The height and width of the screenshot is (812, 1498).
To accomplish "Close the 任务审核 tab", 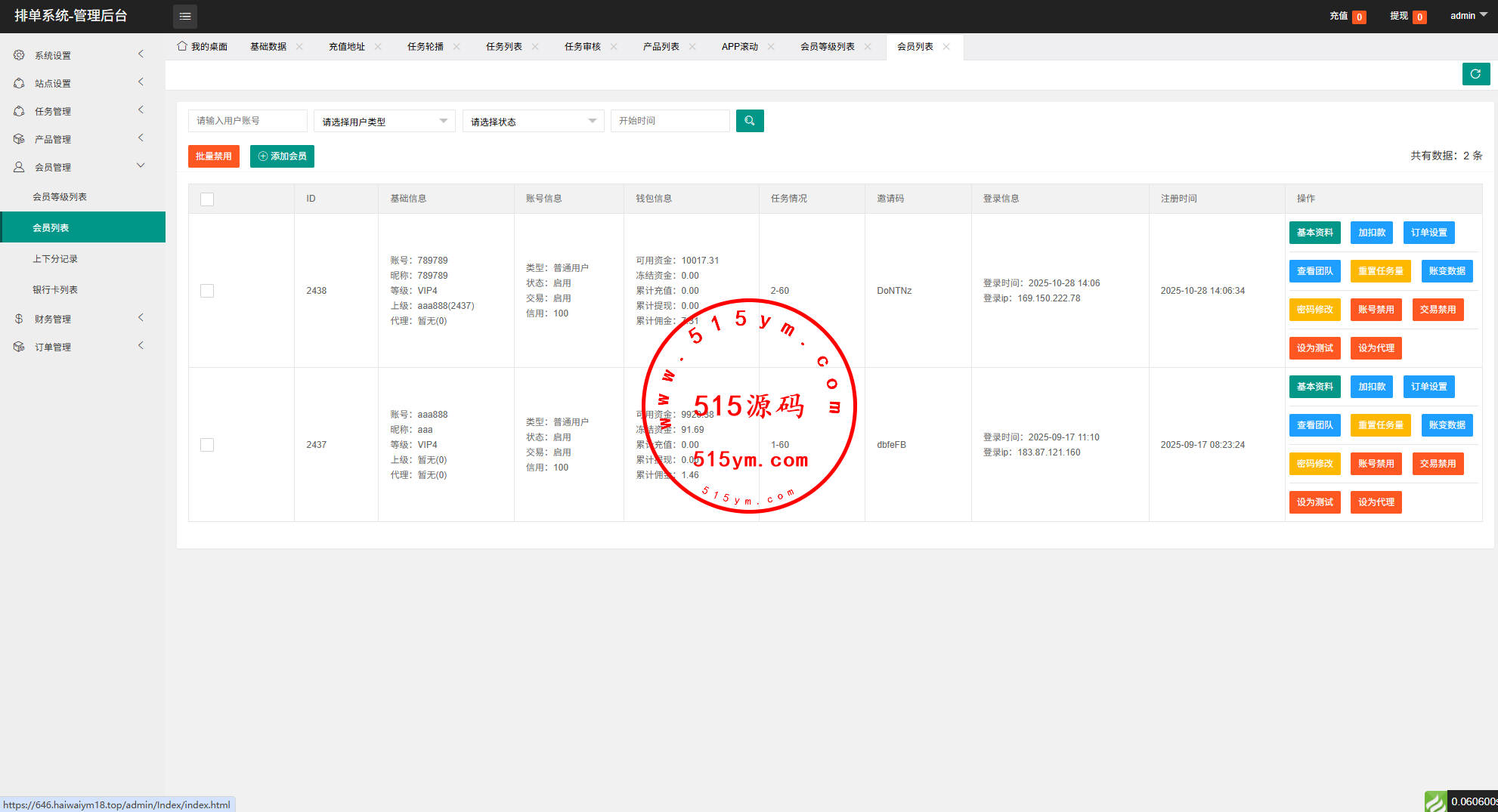I will (614, 47).
